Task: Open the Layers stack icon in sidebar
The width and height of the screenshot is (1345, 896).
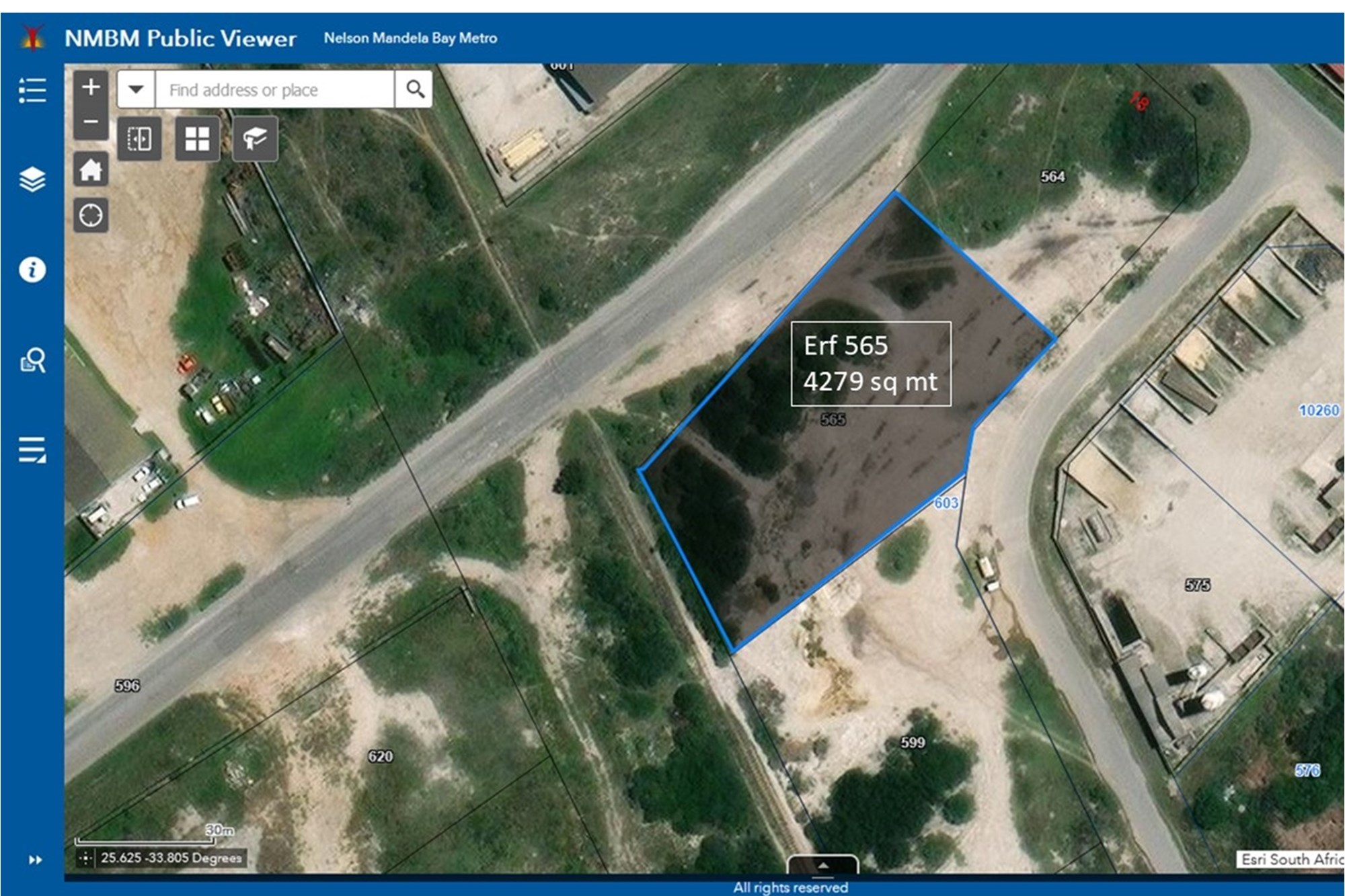Action: (x=32, y=179)
